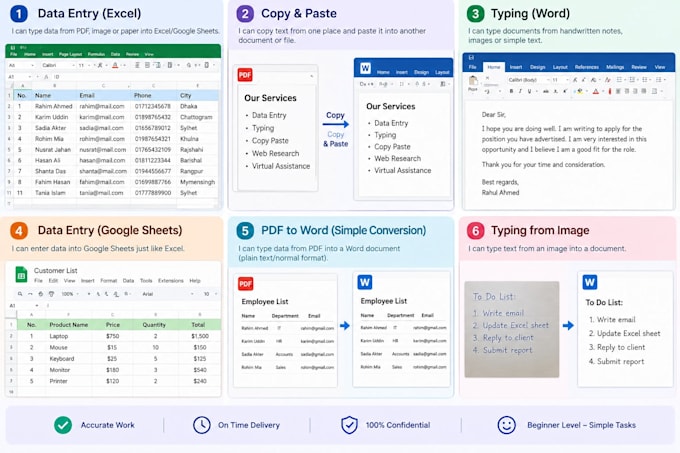Switch to the References tab in Word
The width and height of the screenshot is (680, 453).
[587, 67]
